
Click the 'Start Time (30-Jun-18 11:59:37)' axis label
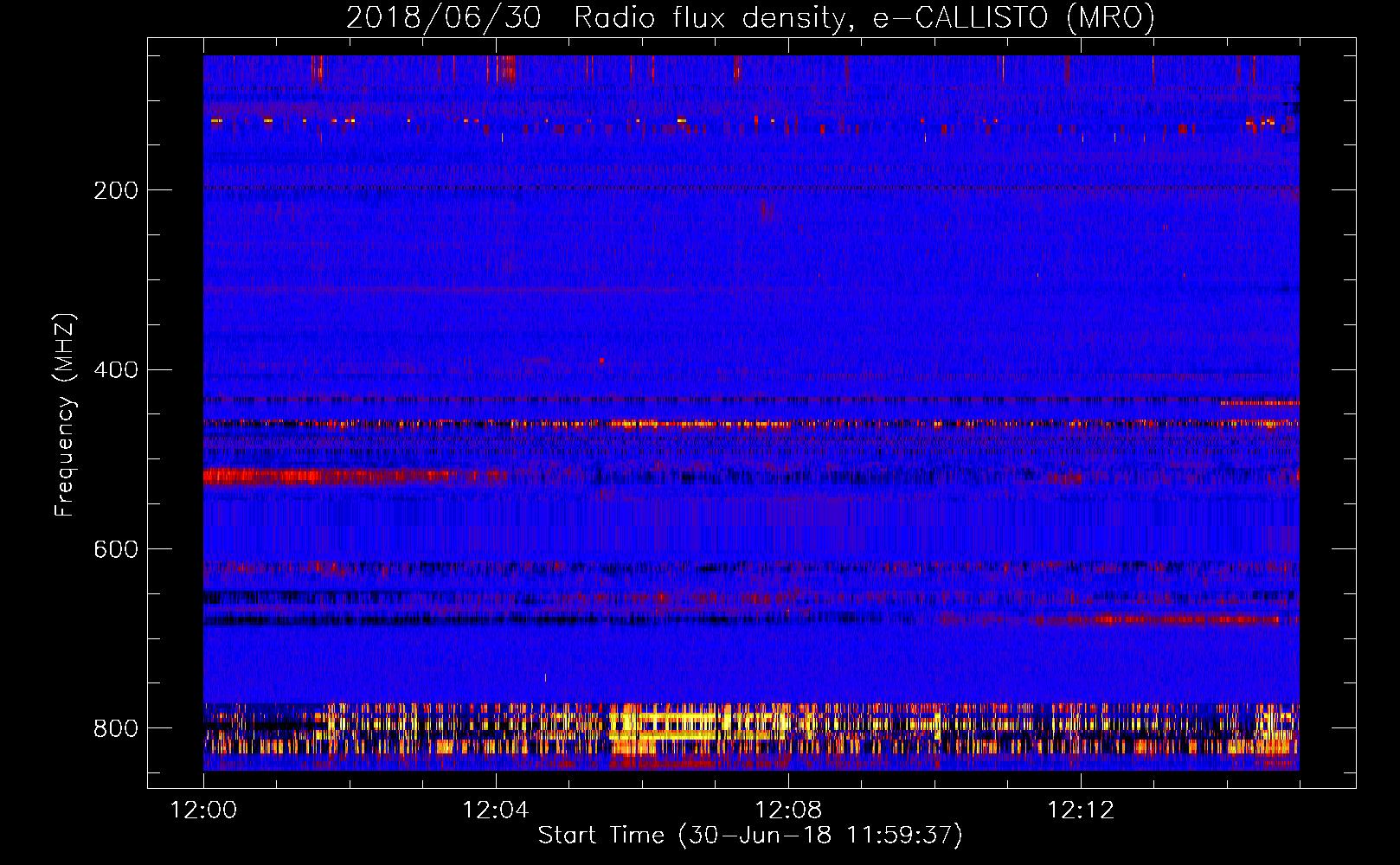coord(750,836)
